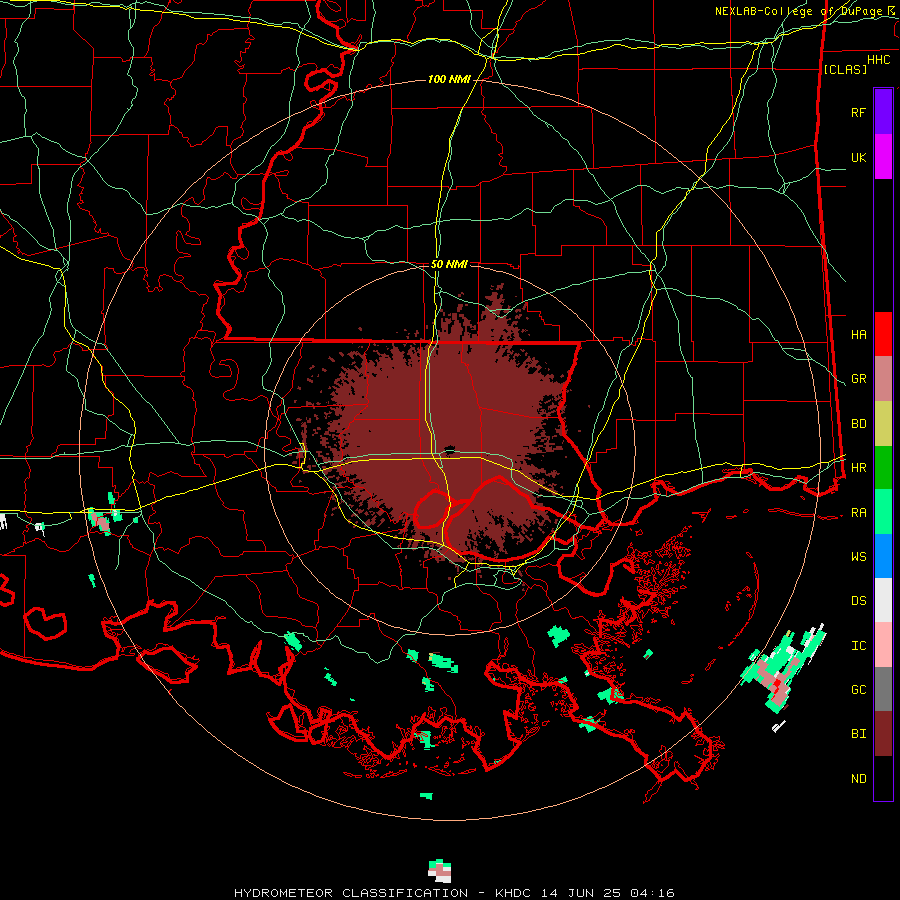Viewport: 900px width, 900px height.
Task: Click the 100 NMI range ring label
Action: pyautogui.click(x=449, y=79)
